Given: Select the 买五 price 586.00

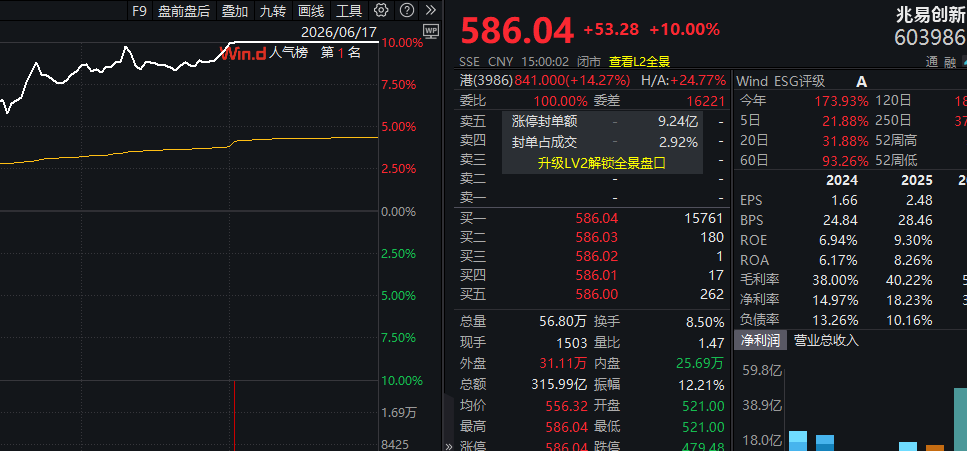Looking at the screenshot, I should click(x=596, y=294).
